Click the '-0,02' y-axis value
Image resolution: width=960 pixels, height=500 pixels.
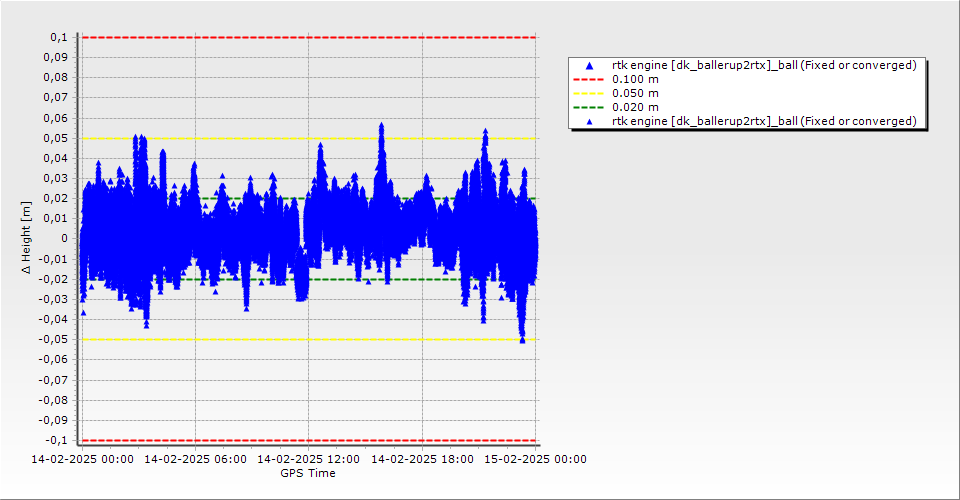pos(53,279)
